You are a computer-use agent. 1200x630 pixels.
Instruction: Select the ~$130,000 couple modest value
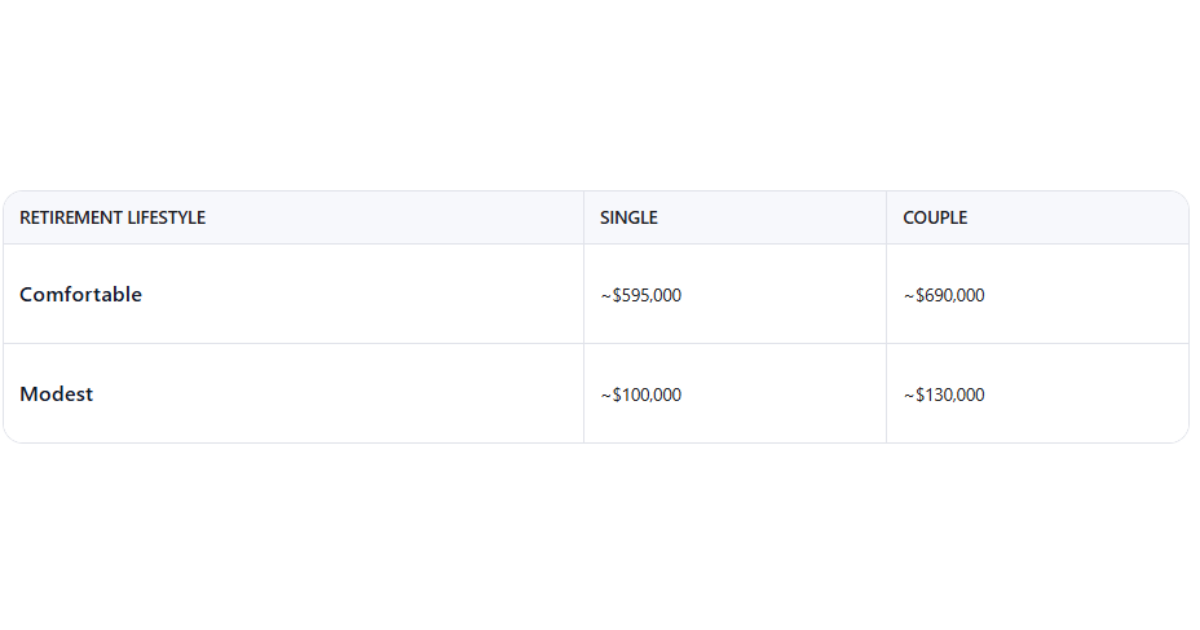coord(944,395)
